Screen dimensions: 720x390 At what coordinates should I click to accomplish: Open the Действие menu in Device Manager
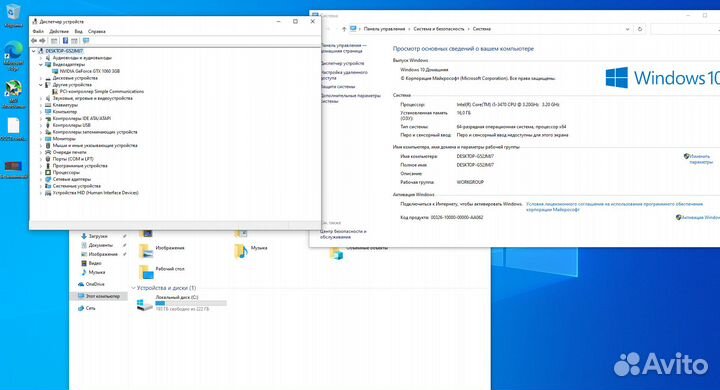click(x=59, y=31)
